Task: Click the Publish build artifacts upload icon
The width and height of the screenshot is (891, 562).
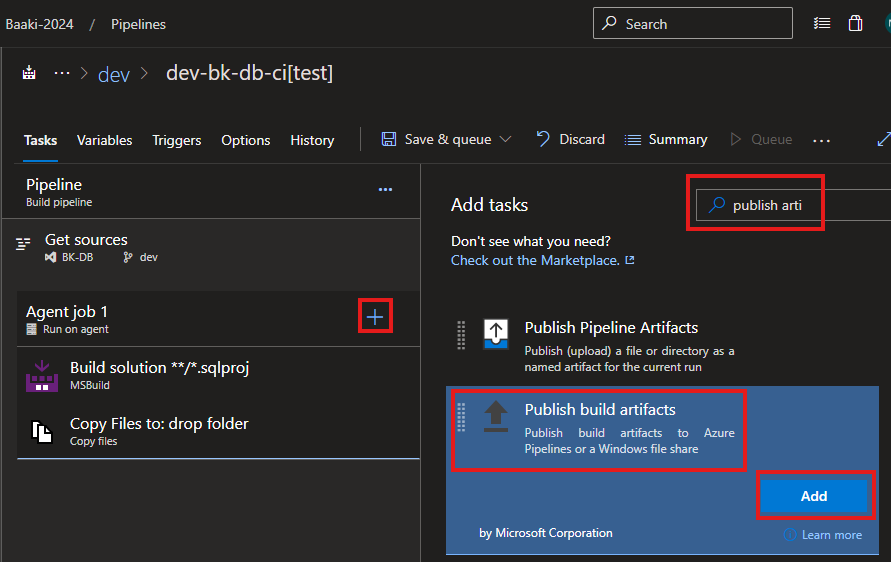Action: pos(496,416)
